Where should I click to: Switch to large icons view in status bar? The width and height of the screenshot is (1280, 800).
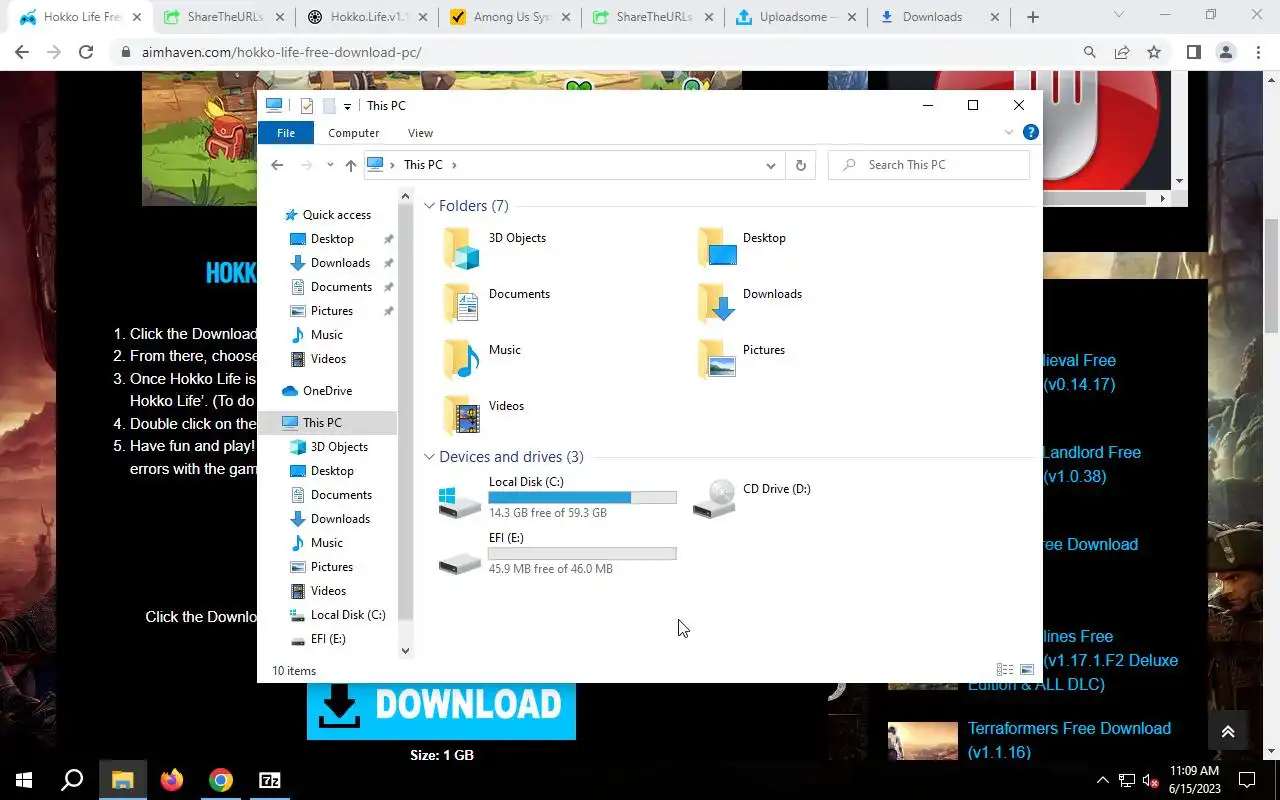[1027, 670]
